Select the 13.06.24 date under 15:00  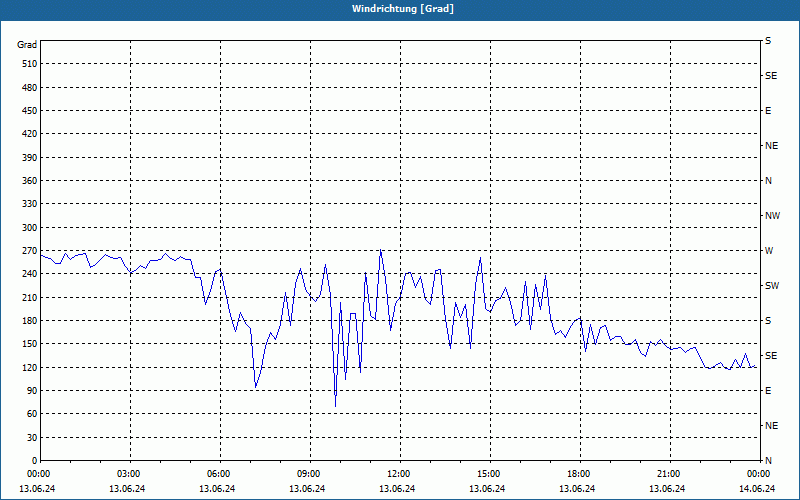coord(487,489)
